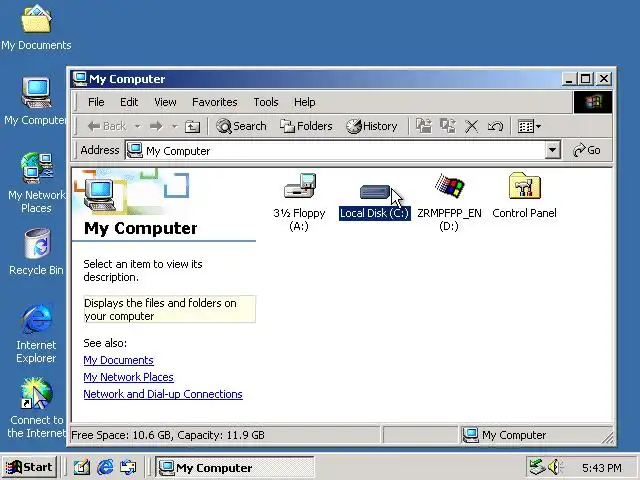
Task: Launch Internet Explorer from quick launch
Action: point(105,467)
